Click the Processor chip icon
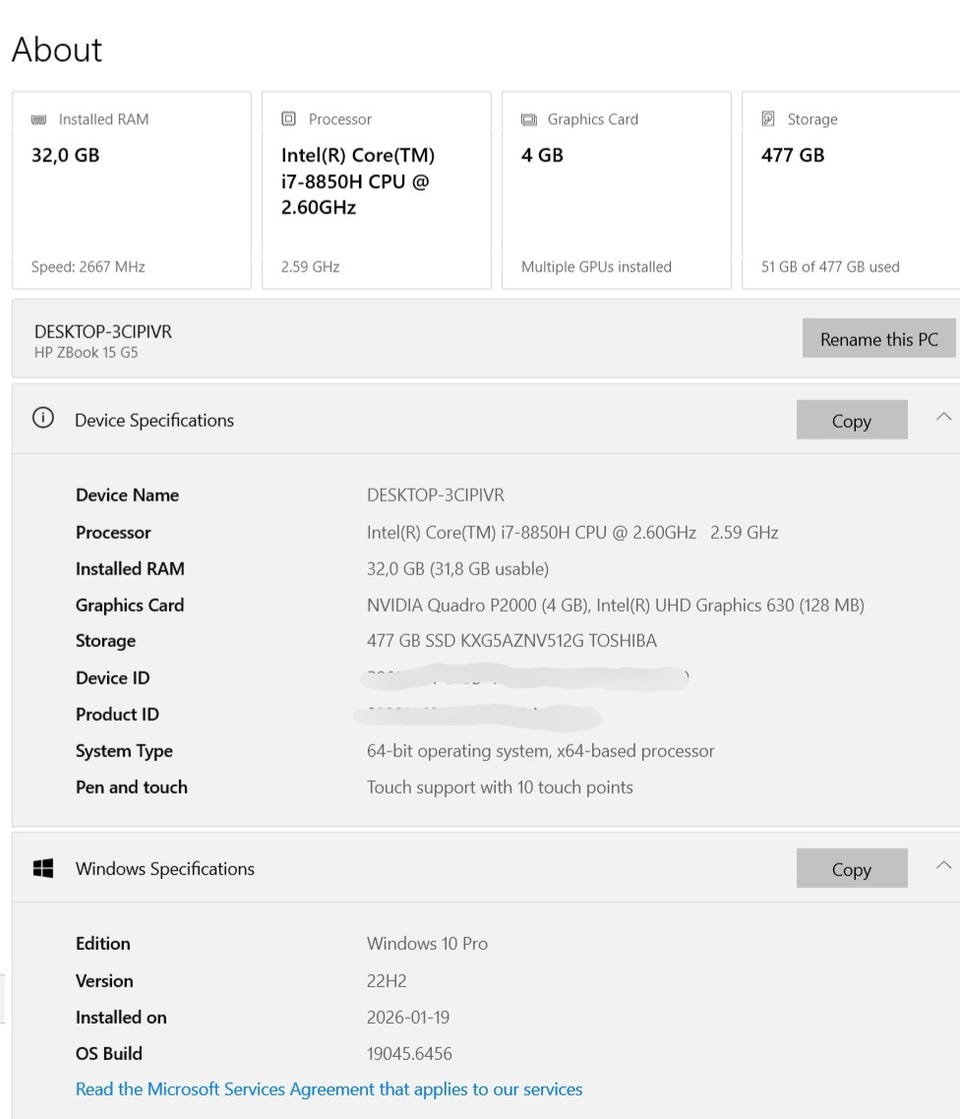 coord(289,119)
